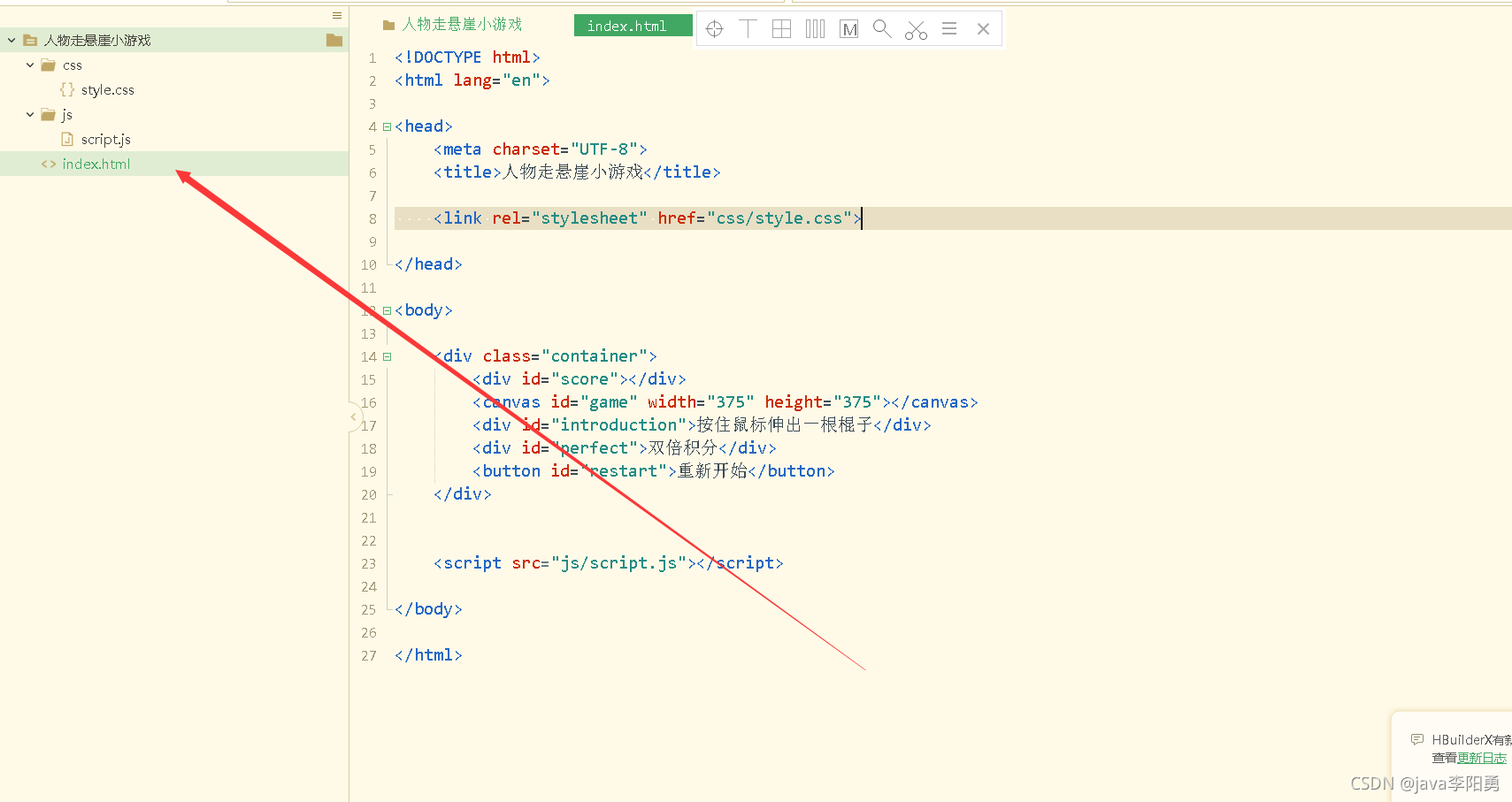Click the T-shaped text icon in floating toolbar
The width and height of the screenshot is (1512, 802).
click(x=748, y=29)
